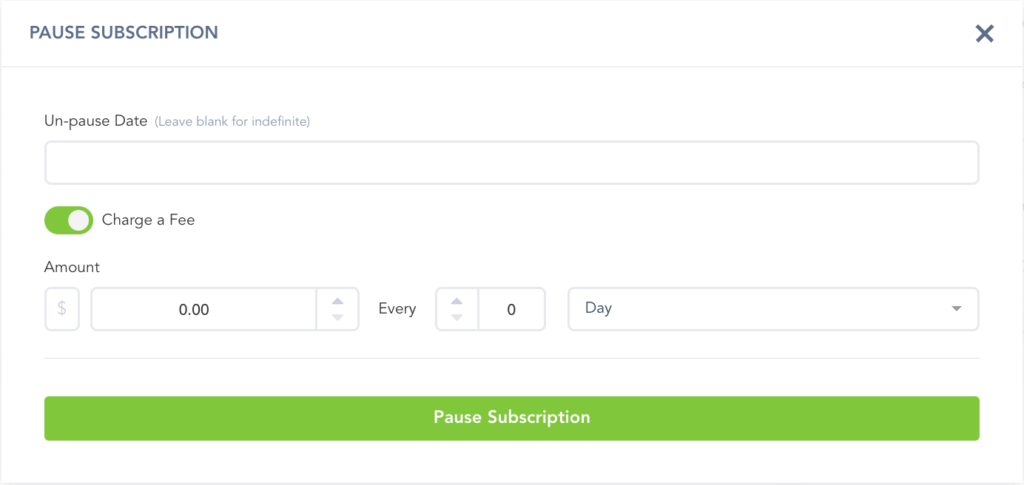The image size is (1024, 485).
Task: Toggle the Charge a Fee switch off
Action: click(x=68, y=220)
